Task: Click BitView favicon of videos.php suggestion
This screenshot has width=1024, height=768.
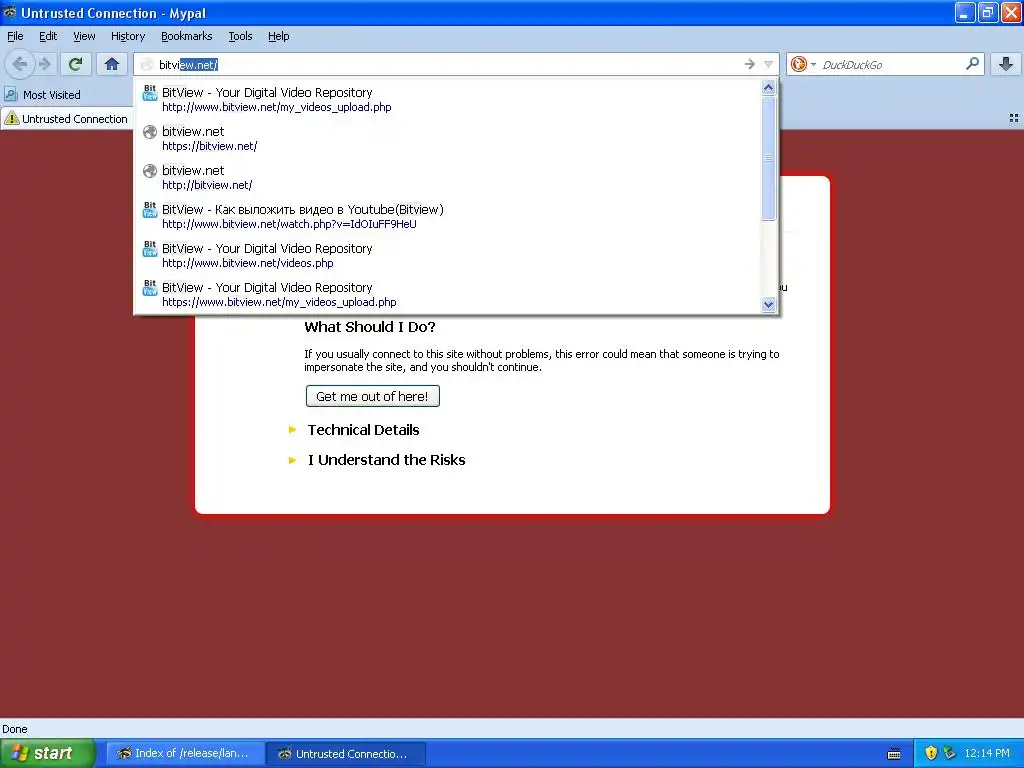Action: click(150, 249)
